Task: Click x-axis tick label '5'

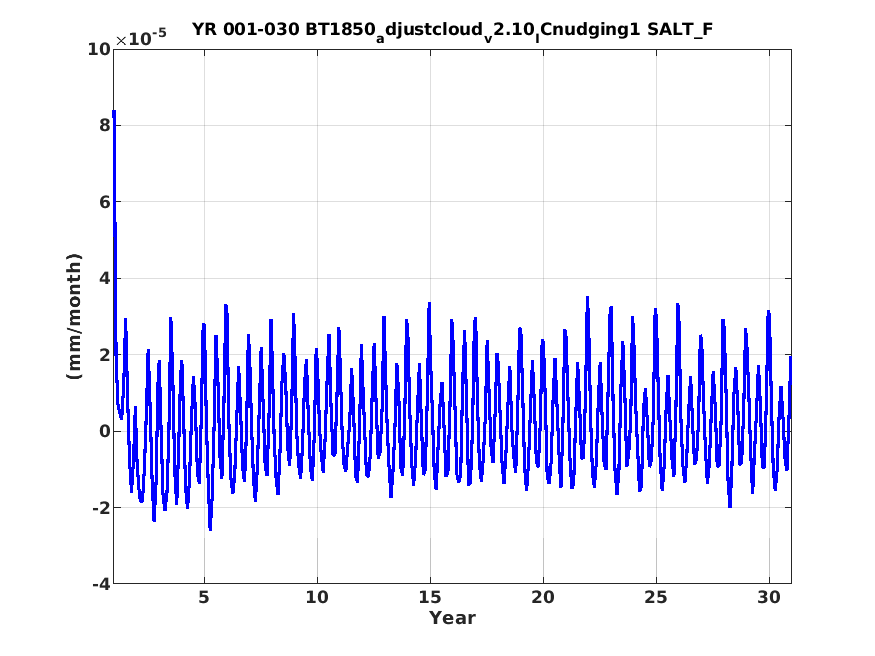Action: [x=204, y=597]
